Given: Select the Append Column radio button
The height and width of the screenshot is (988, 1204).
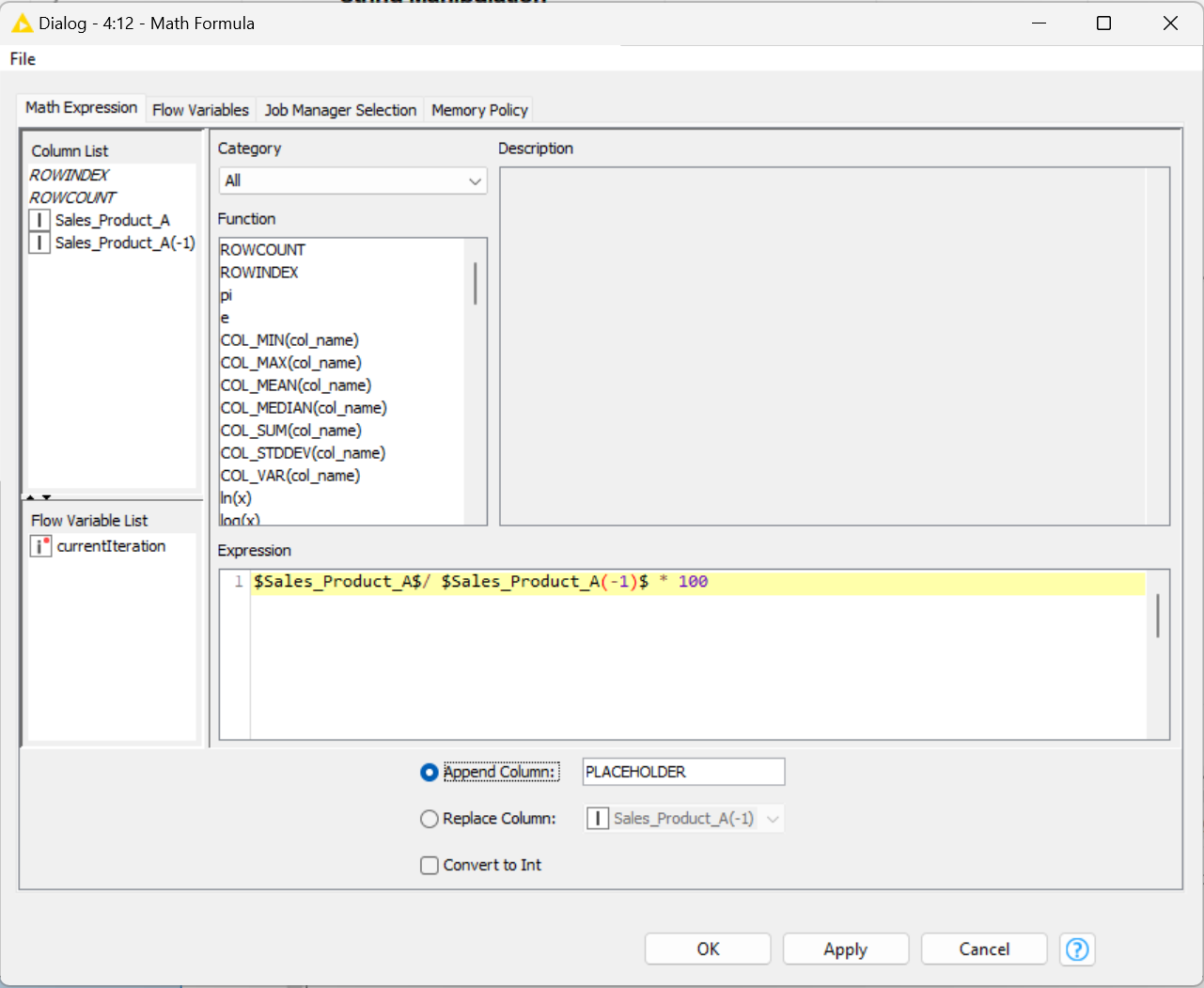Looking at the screenshot, I should [430, 772].
